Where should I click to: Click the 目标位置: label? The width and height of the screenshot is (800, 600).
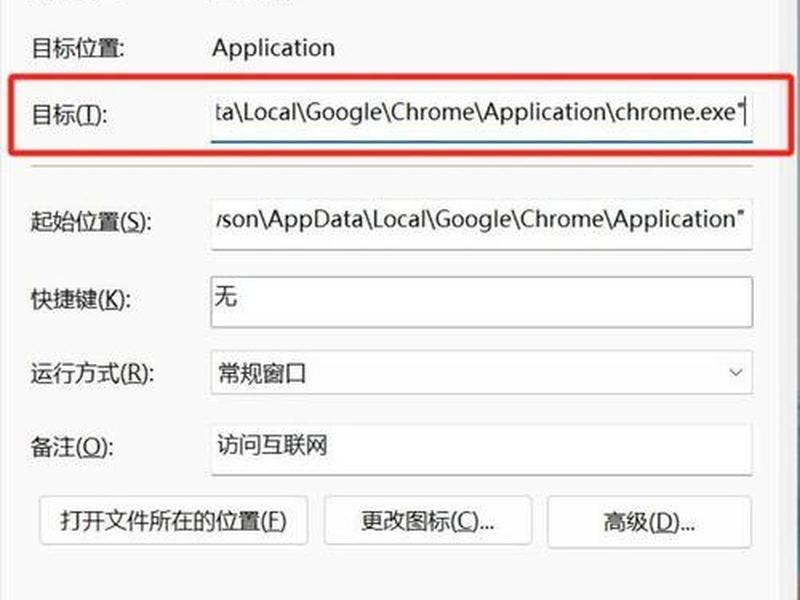pos(78,48)
